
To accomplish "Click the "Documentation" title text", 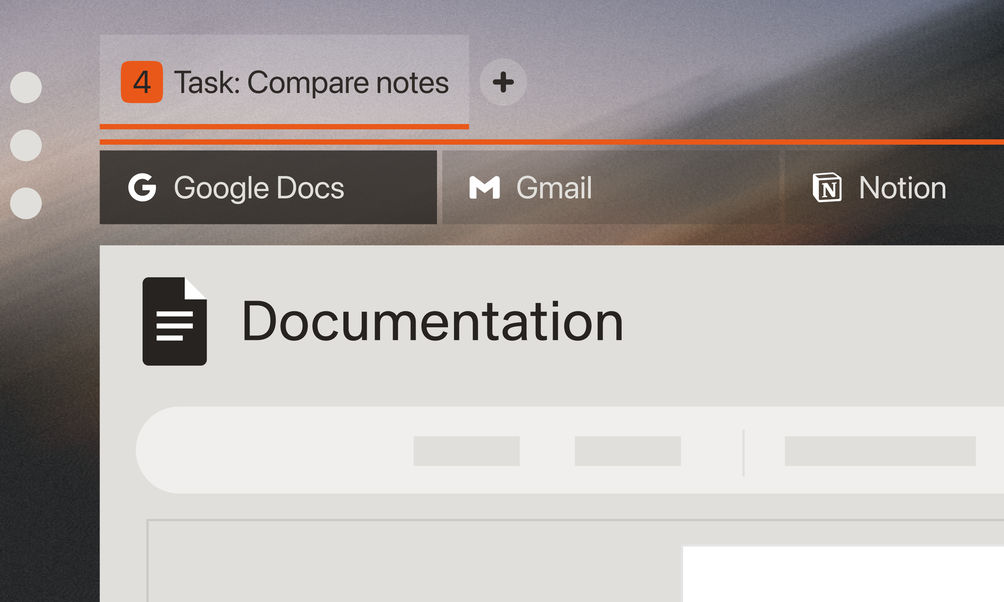I will tap(432, 321).
